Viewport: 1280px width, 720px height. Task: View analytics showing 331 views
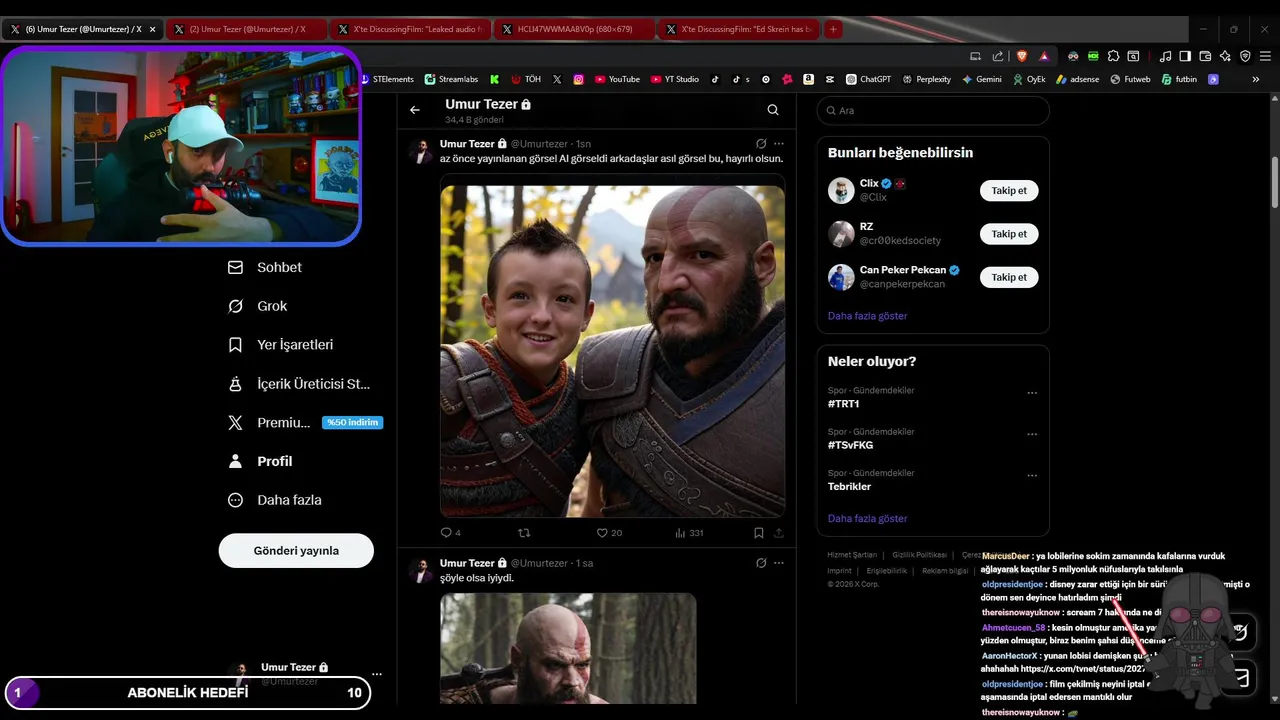[689, 533]
